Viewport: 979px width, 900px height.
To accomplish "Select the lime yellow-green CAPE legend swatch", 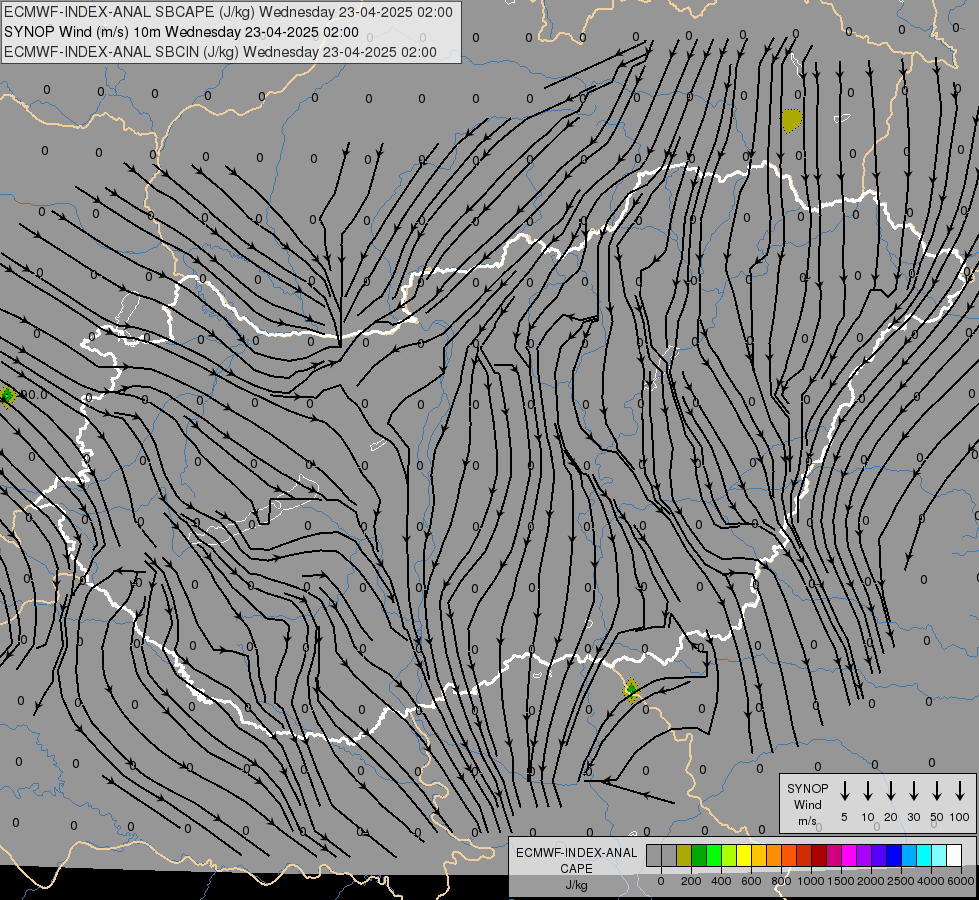I will pyautogui.click(x=729, y=855).
